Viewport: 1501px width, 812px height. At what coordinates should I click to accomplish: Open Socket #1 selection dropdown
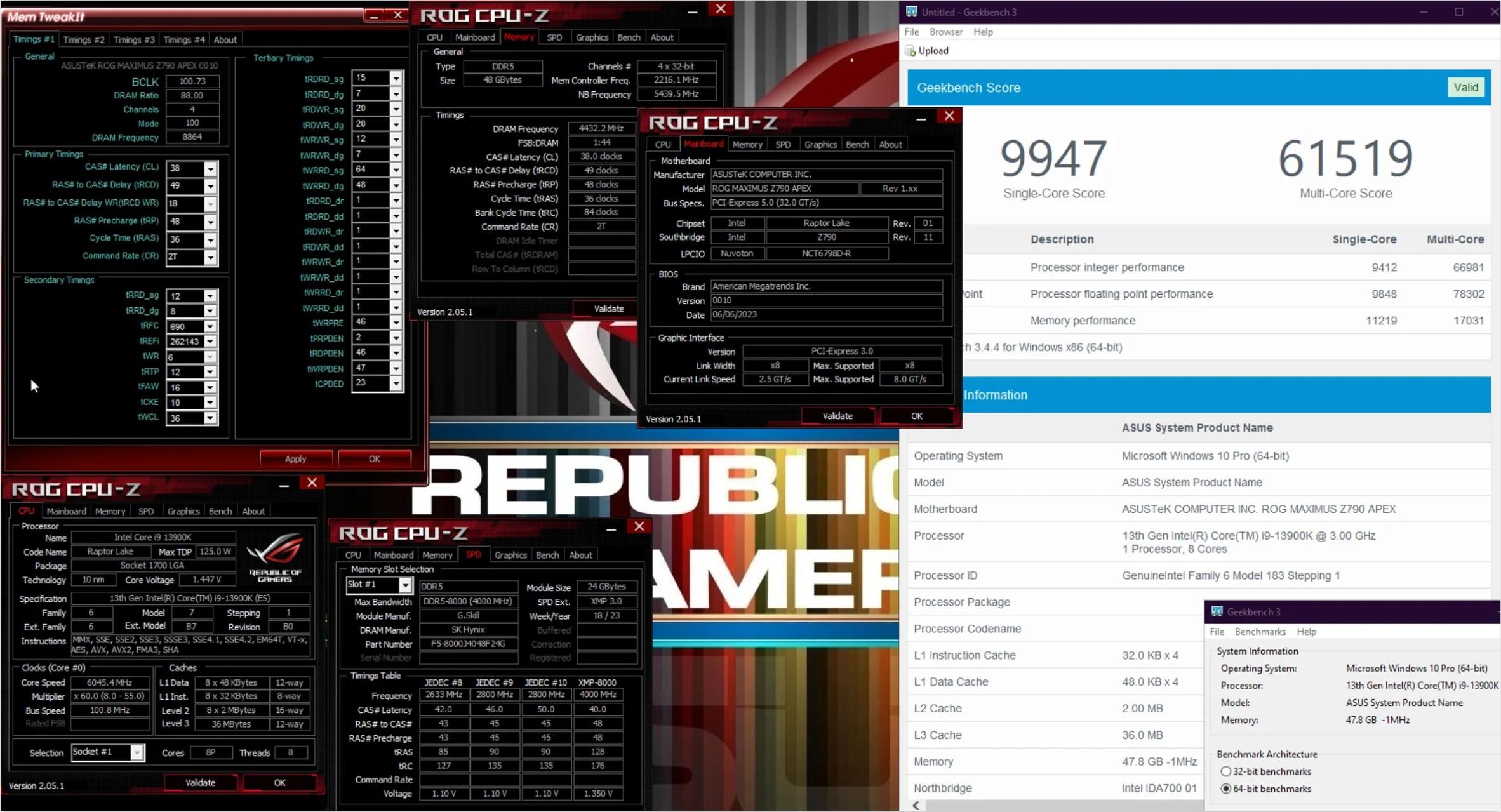point(137,752)
